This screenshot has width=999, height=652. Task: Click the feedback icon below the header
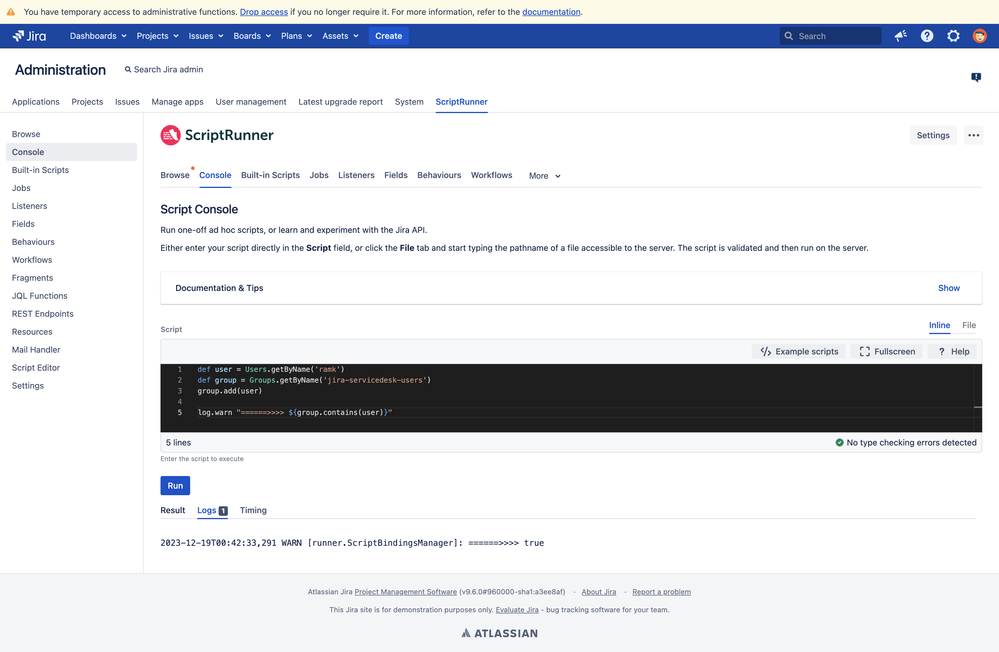[976, 77]
